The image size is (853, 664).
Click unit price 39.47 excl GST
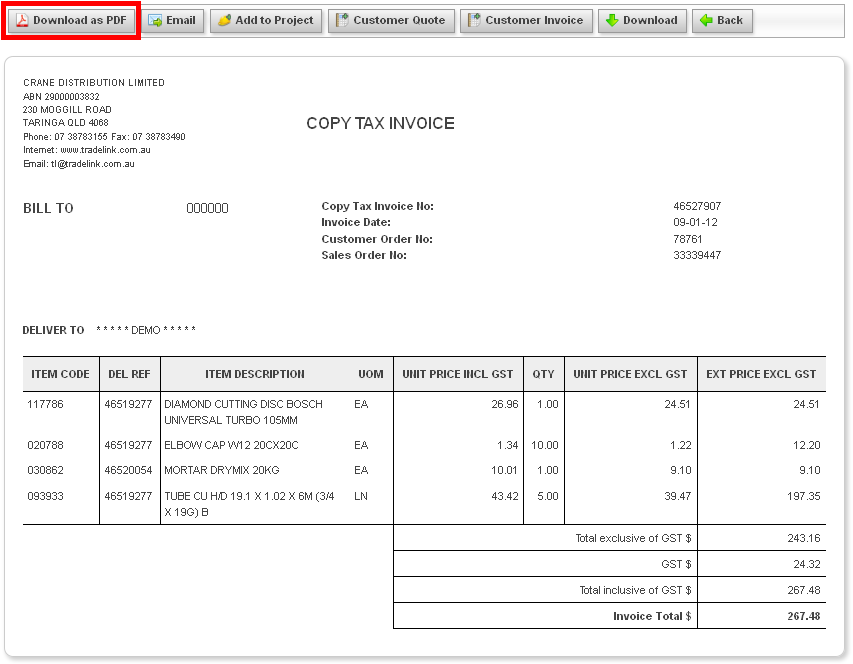click(678, 496)
